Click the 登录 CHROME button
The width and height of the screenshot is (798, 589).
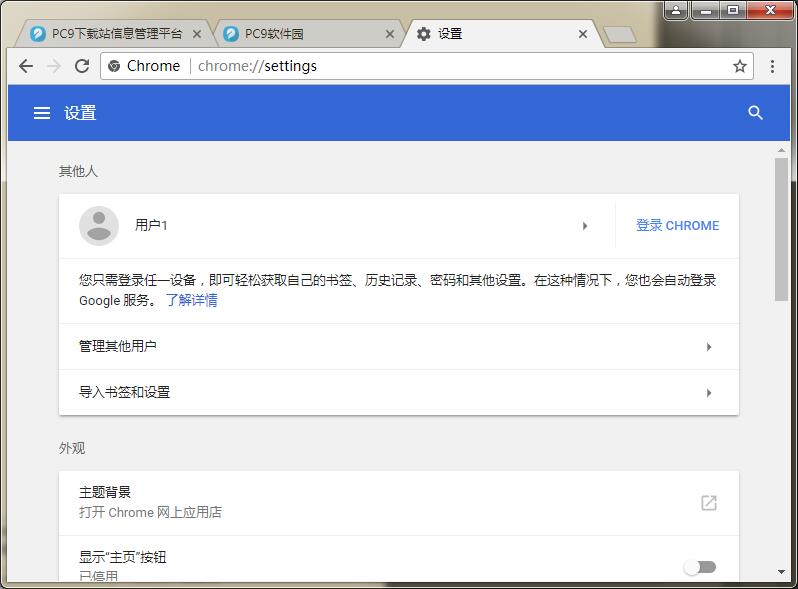(677, 226)
